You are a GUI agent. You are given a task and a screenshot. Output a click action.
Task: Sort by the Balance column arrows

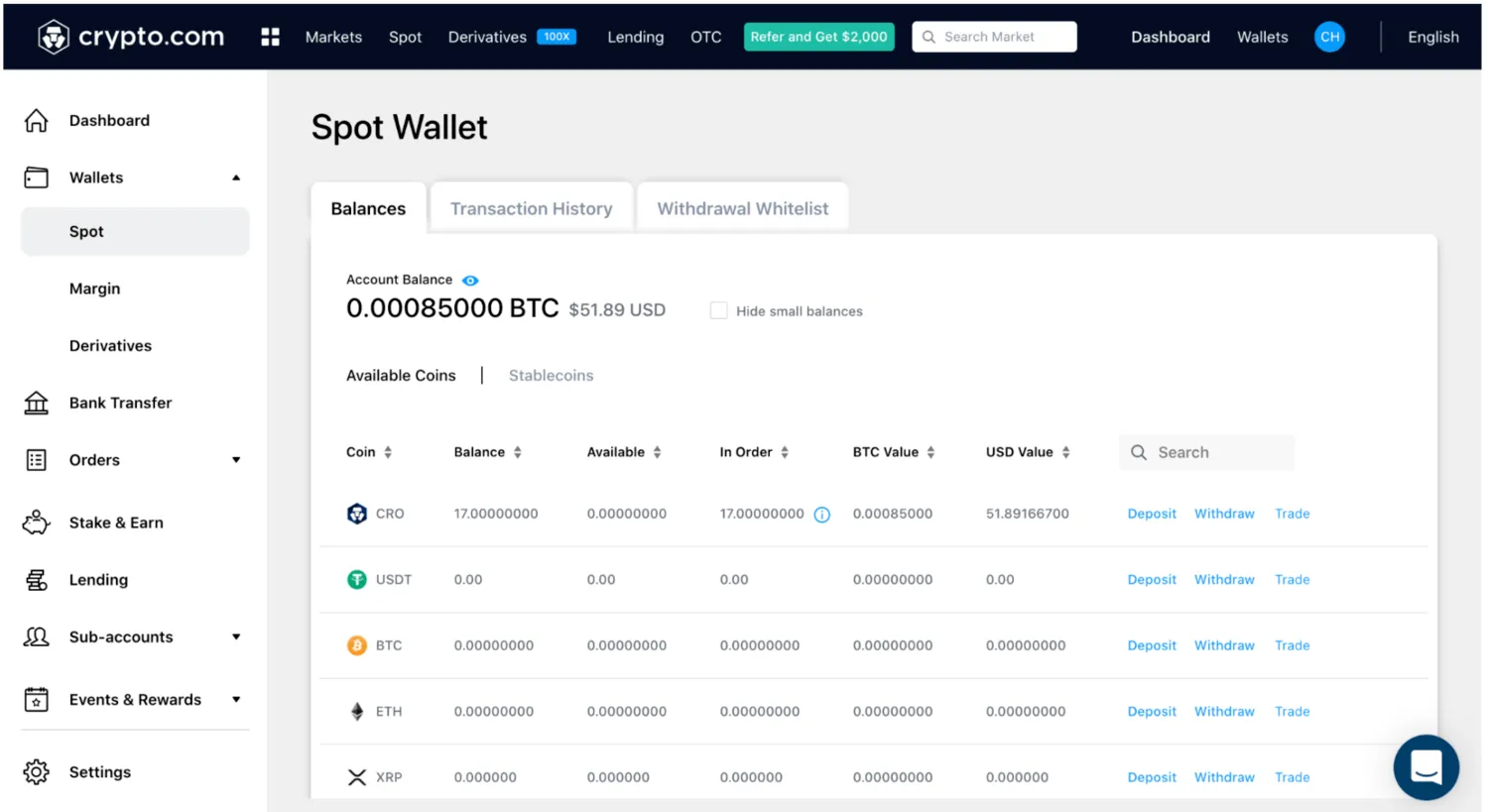point(517,452)
